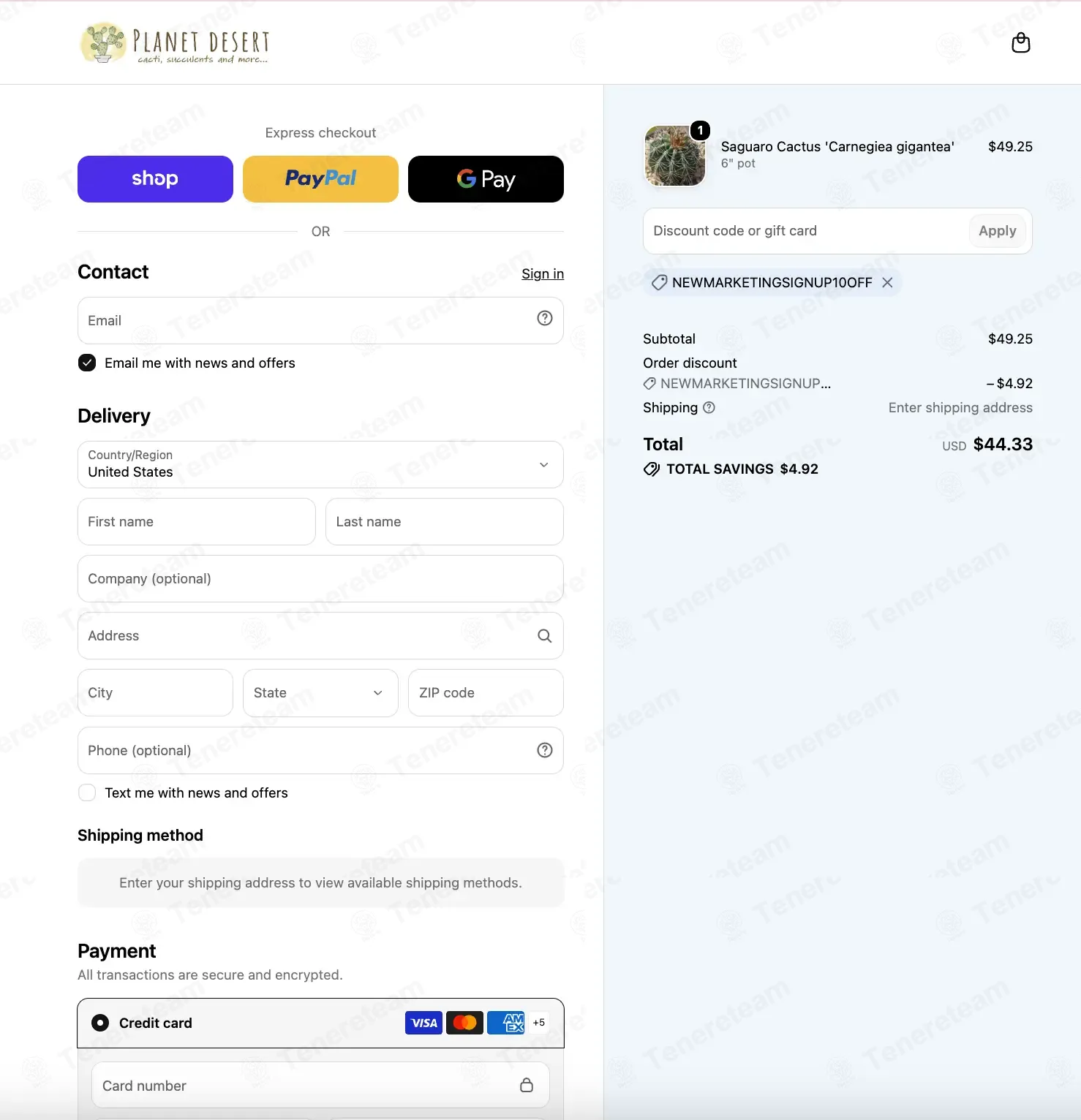
Task: Pay with Shop Pay express button
Action: (155, 179)
